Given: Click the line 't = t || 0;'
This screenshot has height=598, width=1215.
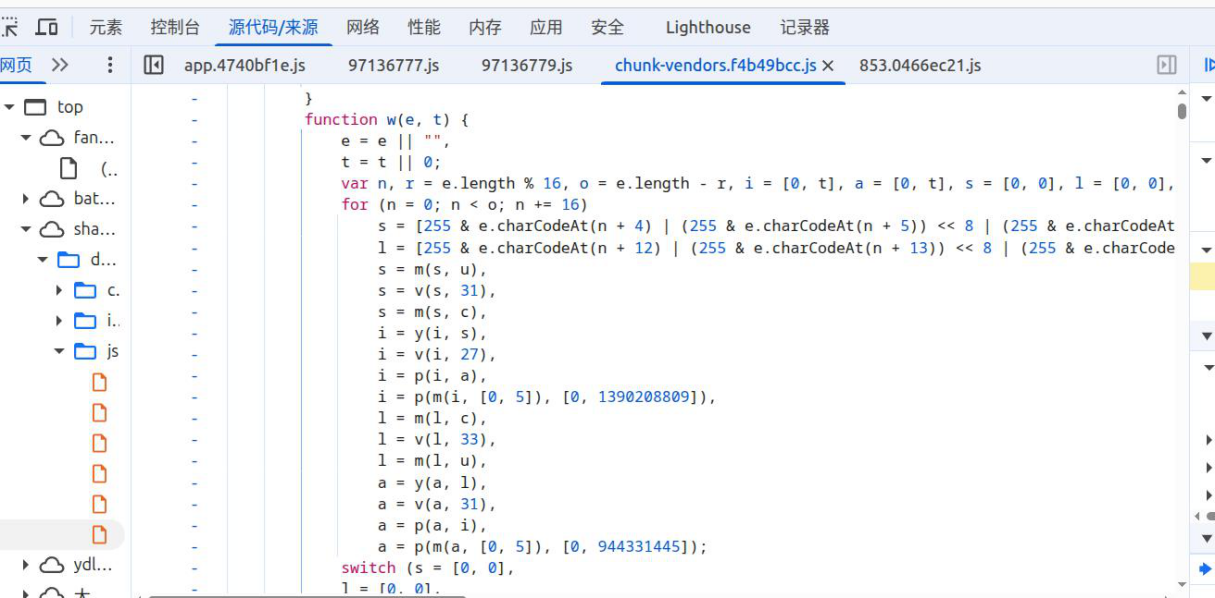Looking at the screenshot, I should click(391, 162).
